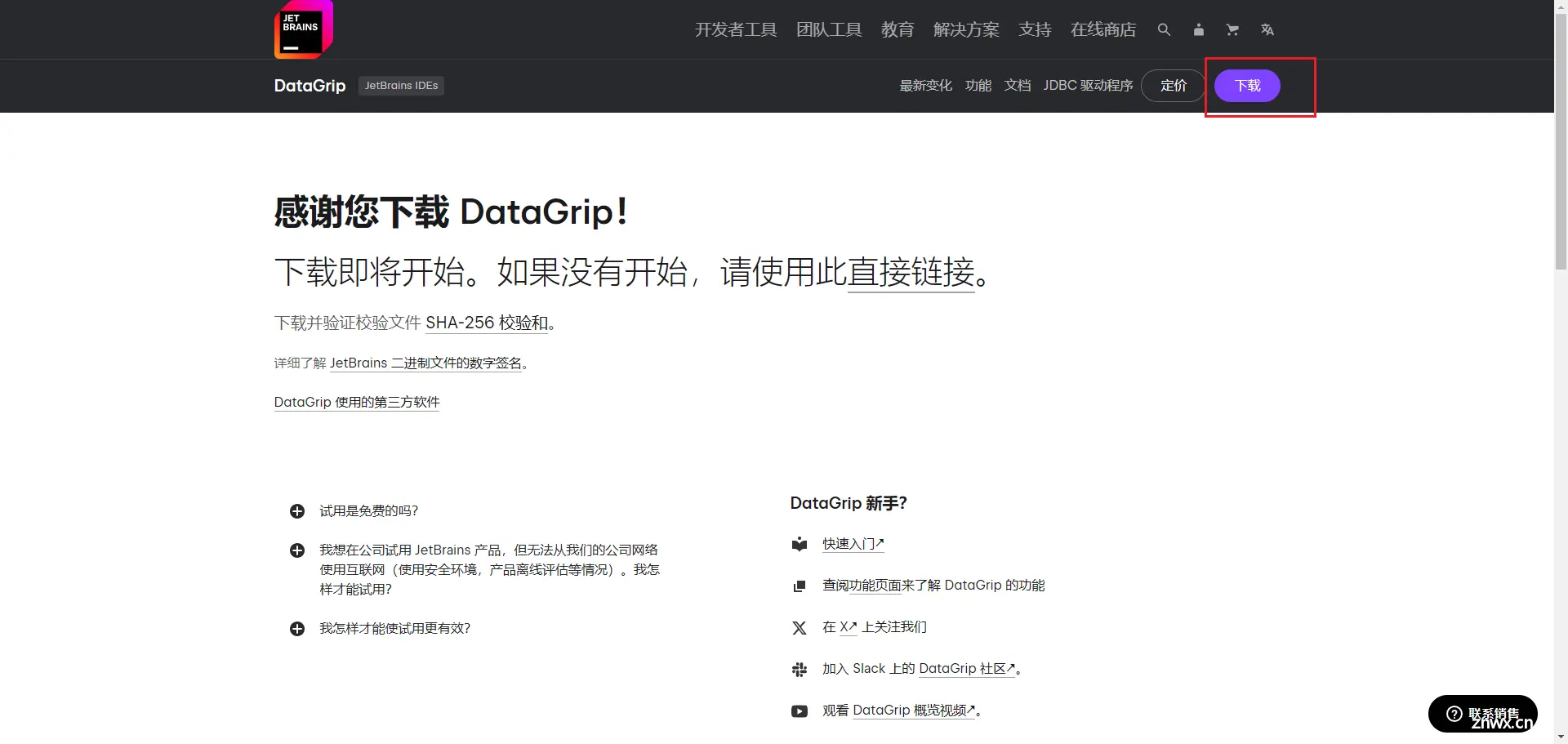Open the shopping cart icon
The width and height of the screenshot is (1568, 744).
[1232, 29]
